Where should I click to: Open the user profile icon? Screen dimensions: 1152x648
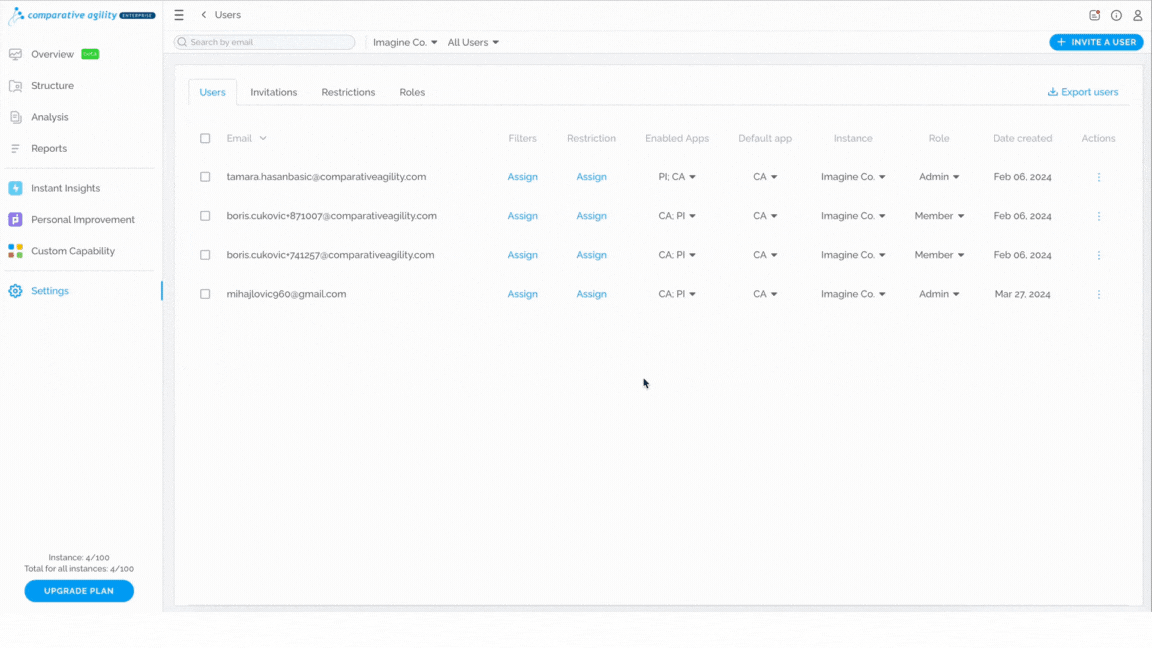click(1137, 15)
